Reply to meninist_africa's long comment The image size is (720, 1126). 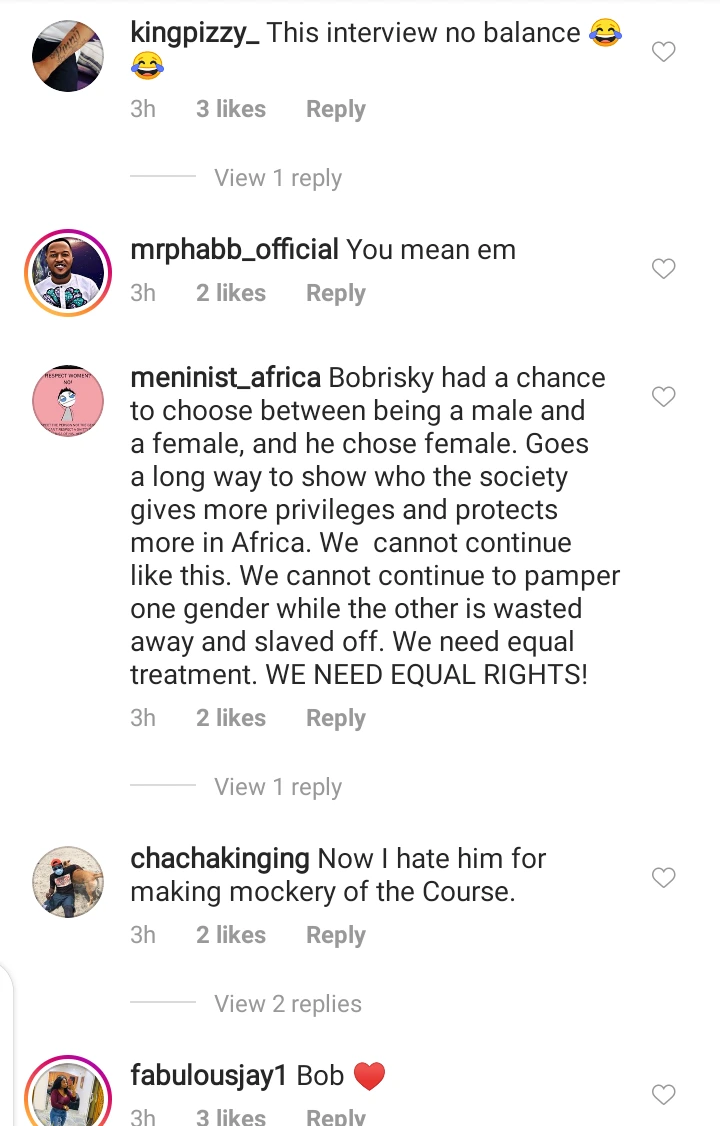point(335,718)
